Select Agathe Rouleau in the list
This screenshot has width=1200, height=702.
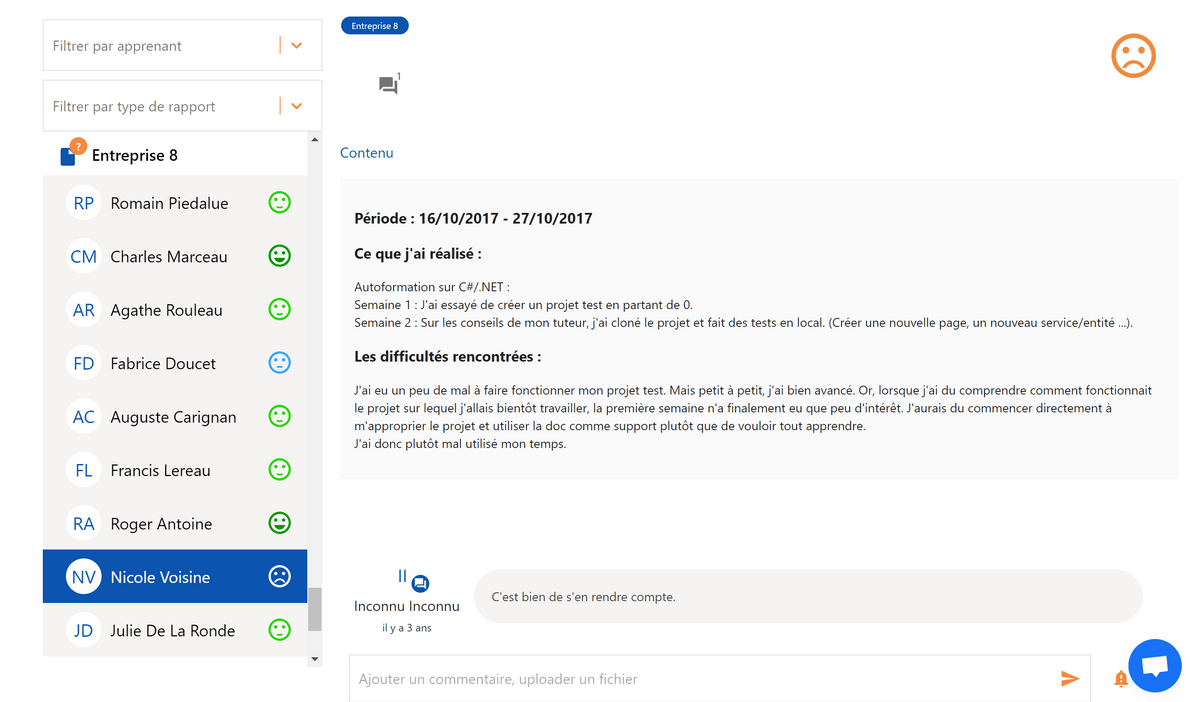(x=175, y=310)
